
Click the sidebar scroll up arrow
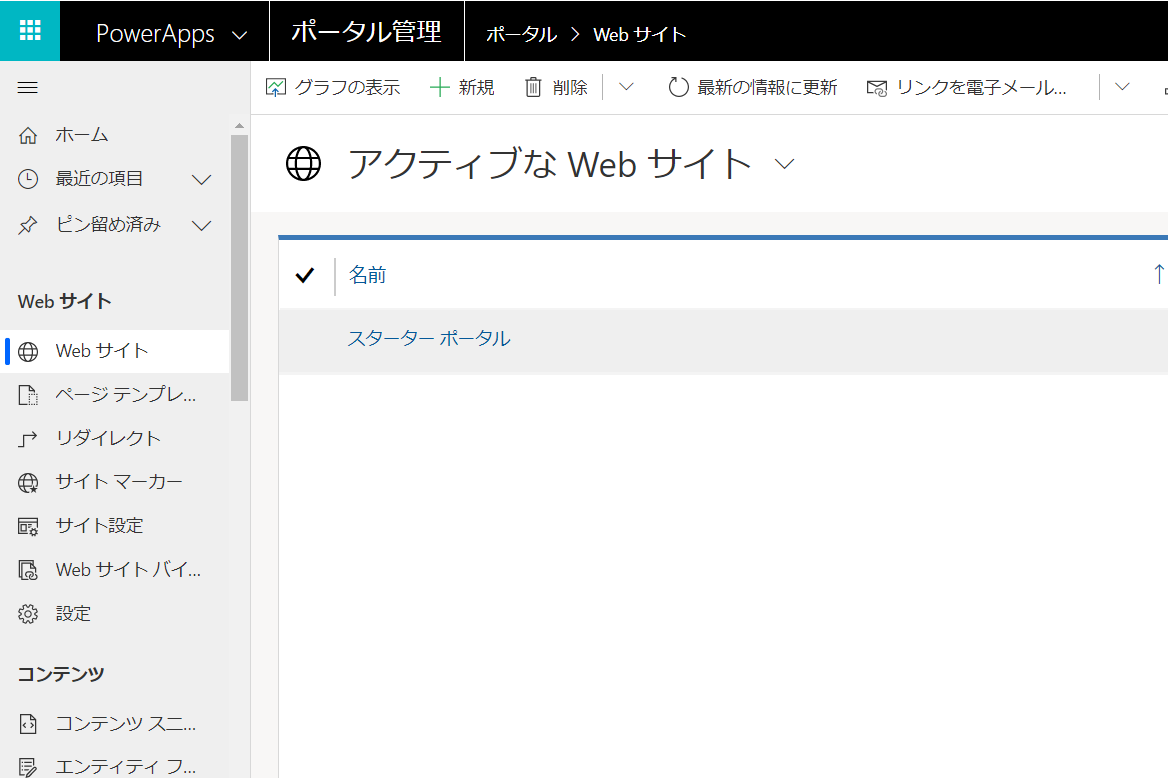[239, 126]
